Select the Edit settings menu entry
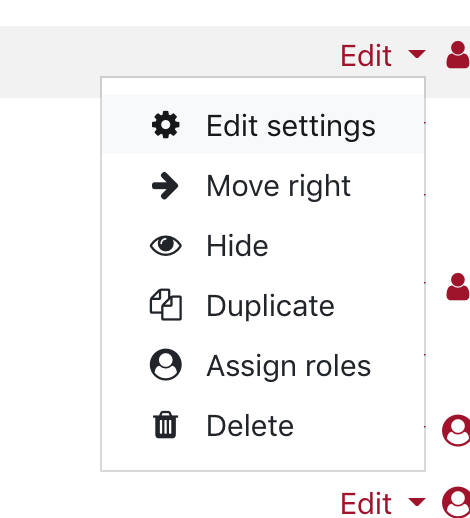The width and height of the screenshot is (470, 518). coord(263,124)
